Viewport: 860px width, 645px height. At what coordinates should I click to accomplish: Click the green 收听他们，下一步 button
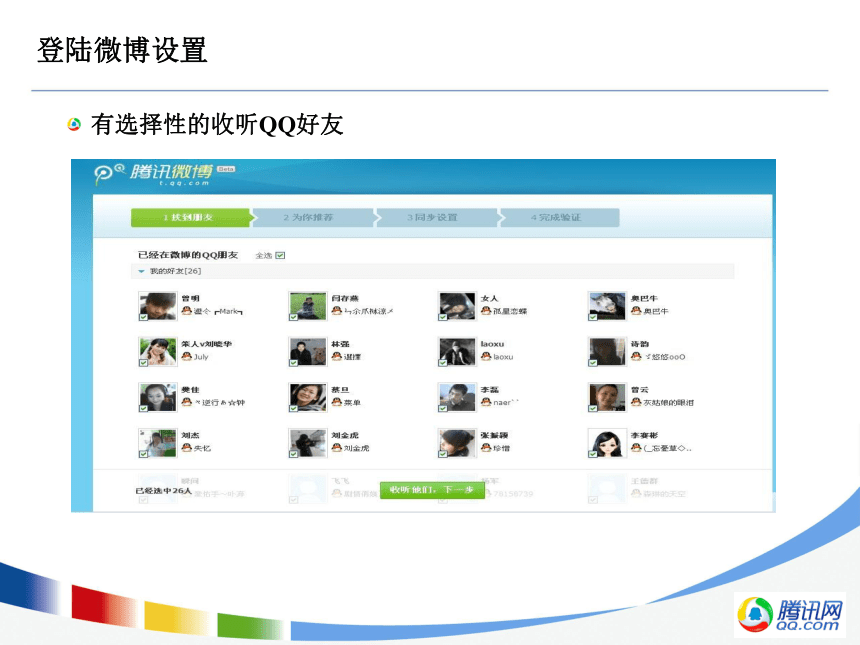pos(432,490)
